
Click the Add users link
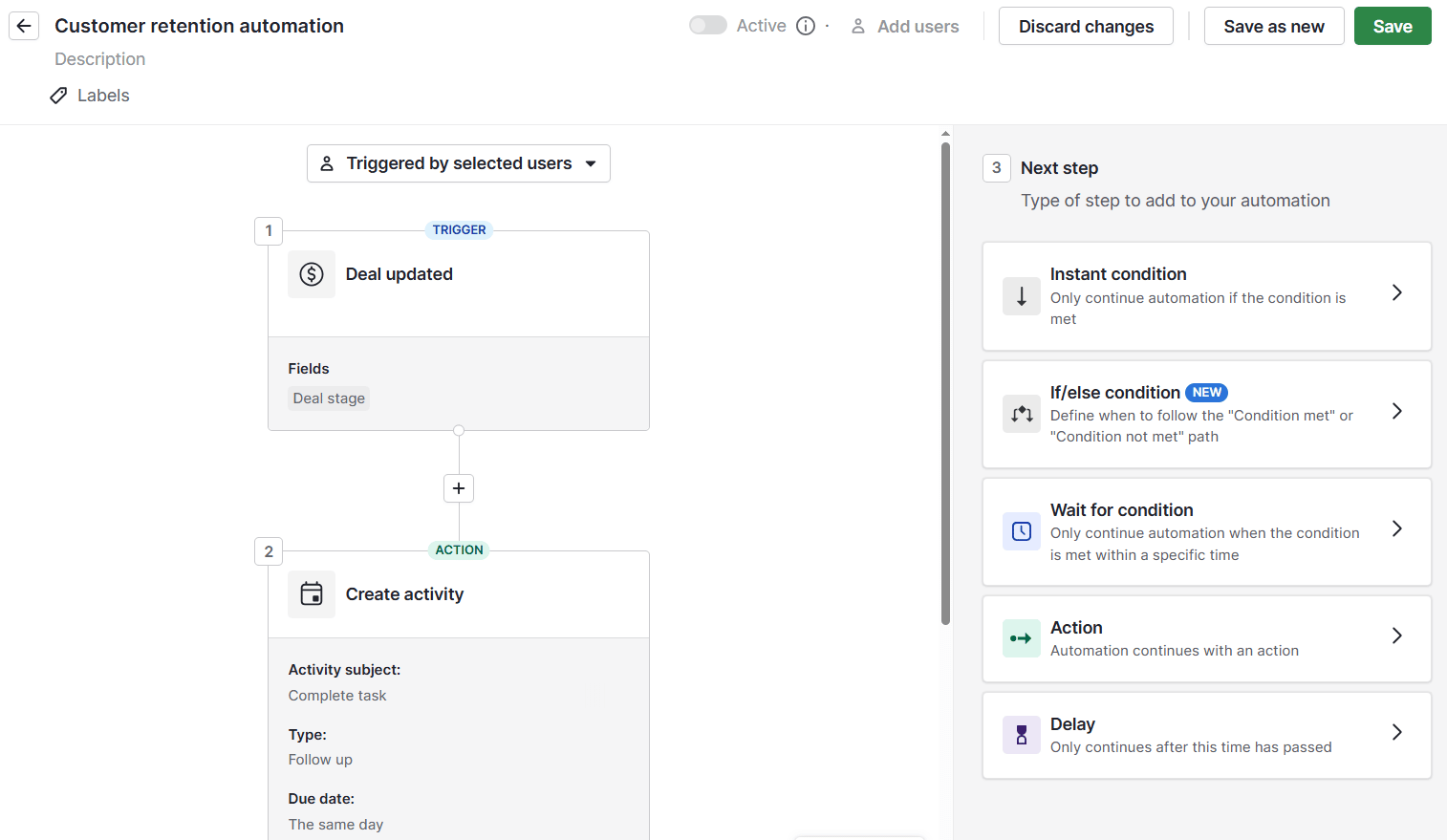coord(905,27)
